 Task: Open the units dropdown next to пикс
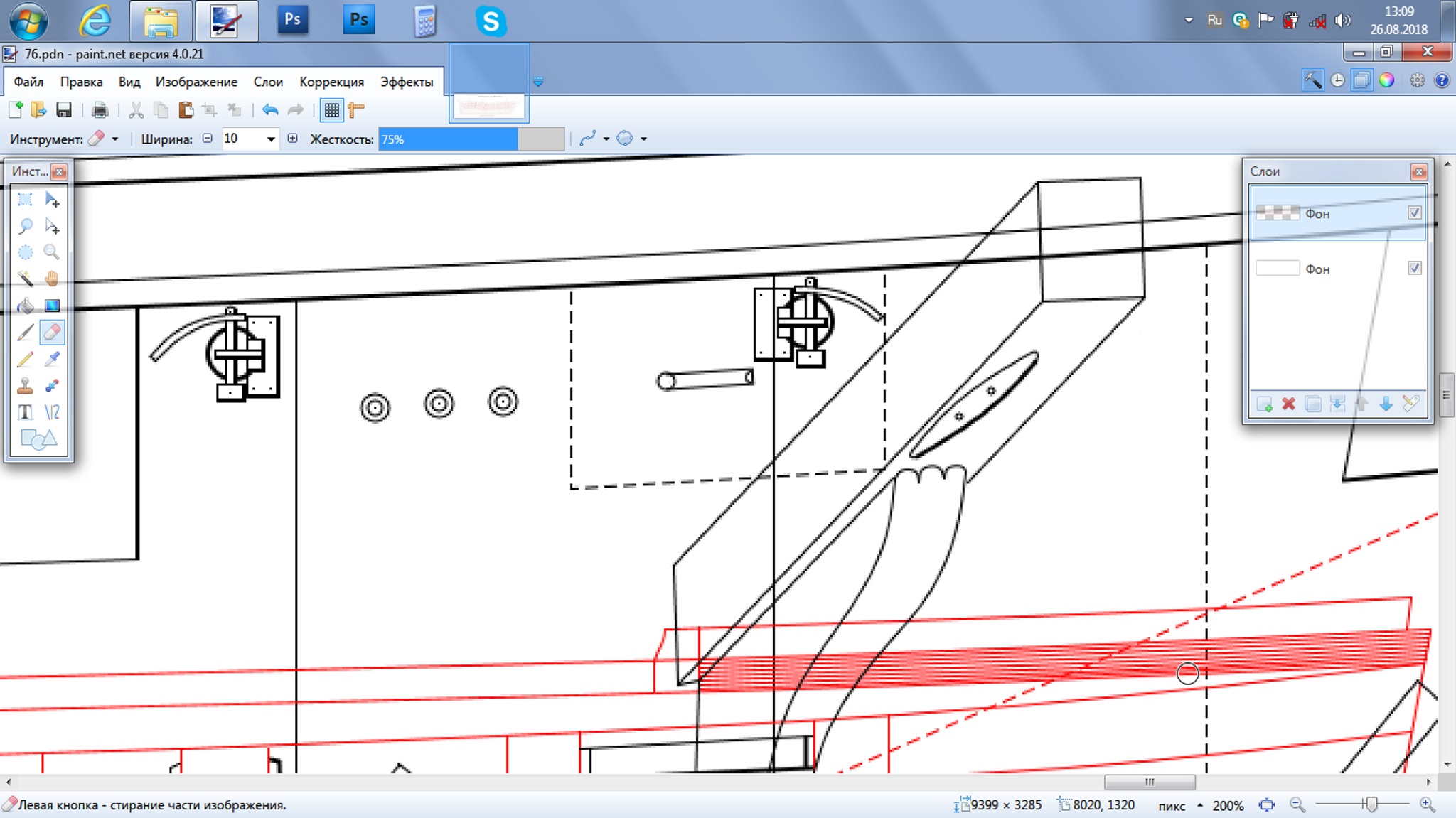tap(1200, 805)
